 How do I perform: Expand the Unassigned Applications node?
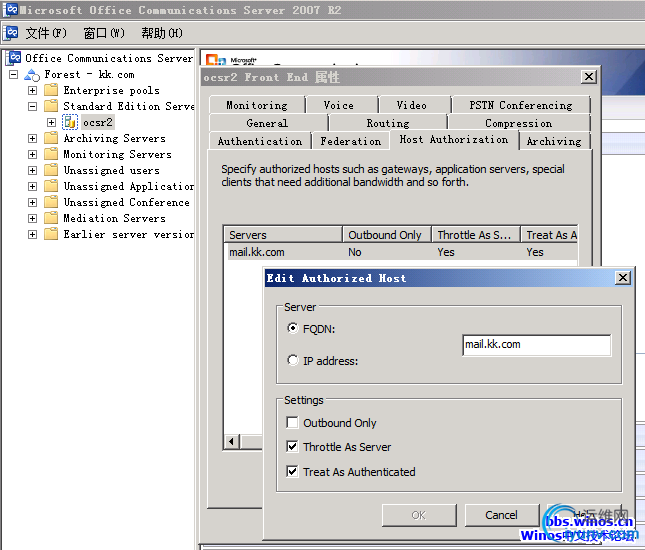pos(32,186)
